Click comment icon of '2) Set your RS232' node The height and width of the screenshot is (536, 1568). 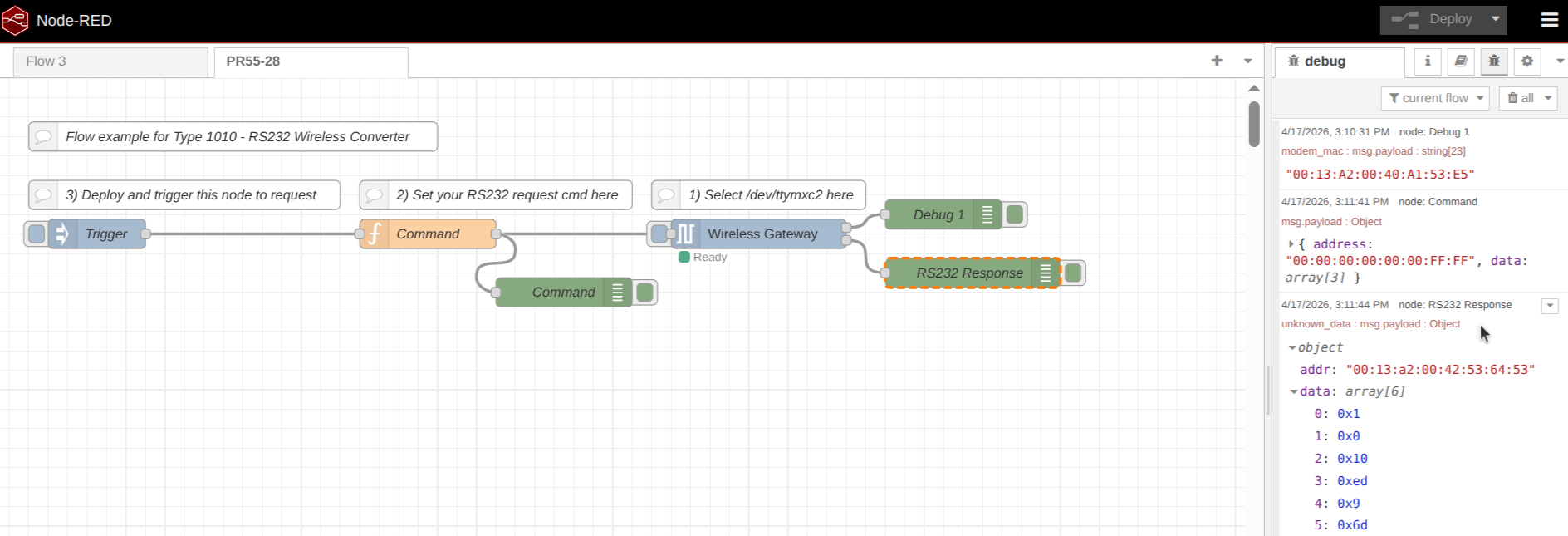[x=375, y=195]
